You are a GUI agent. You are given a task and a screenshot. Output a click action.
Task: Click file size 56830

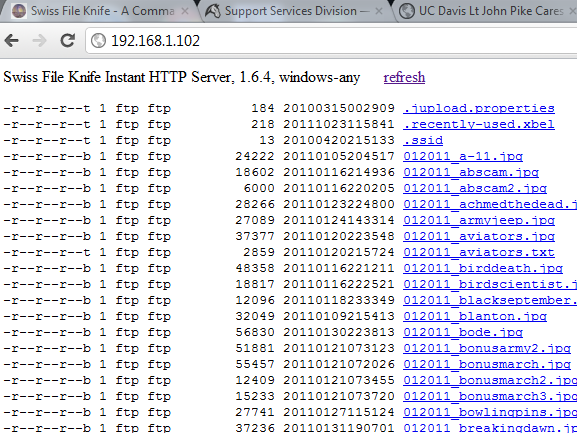(x=255, y=332)
